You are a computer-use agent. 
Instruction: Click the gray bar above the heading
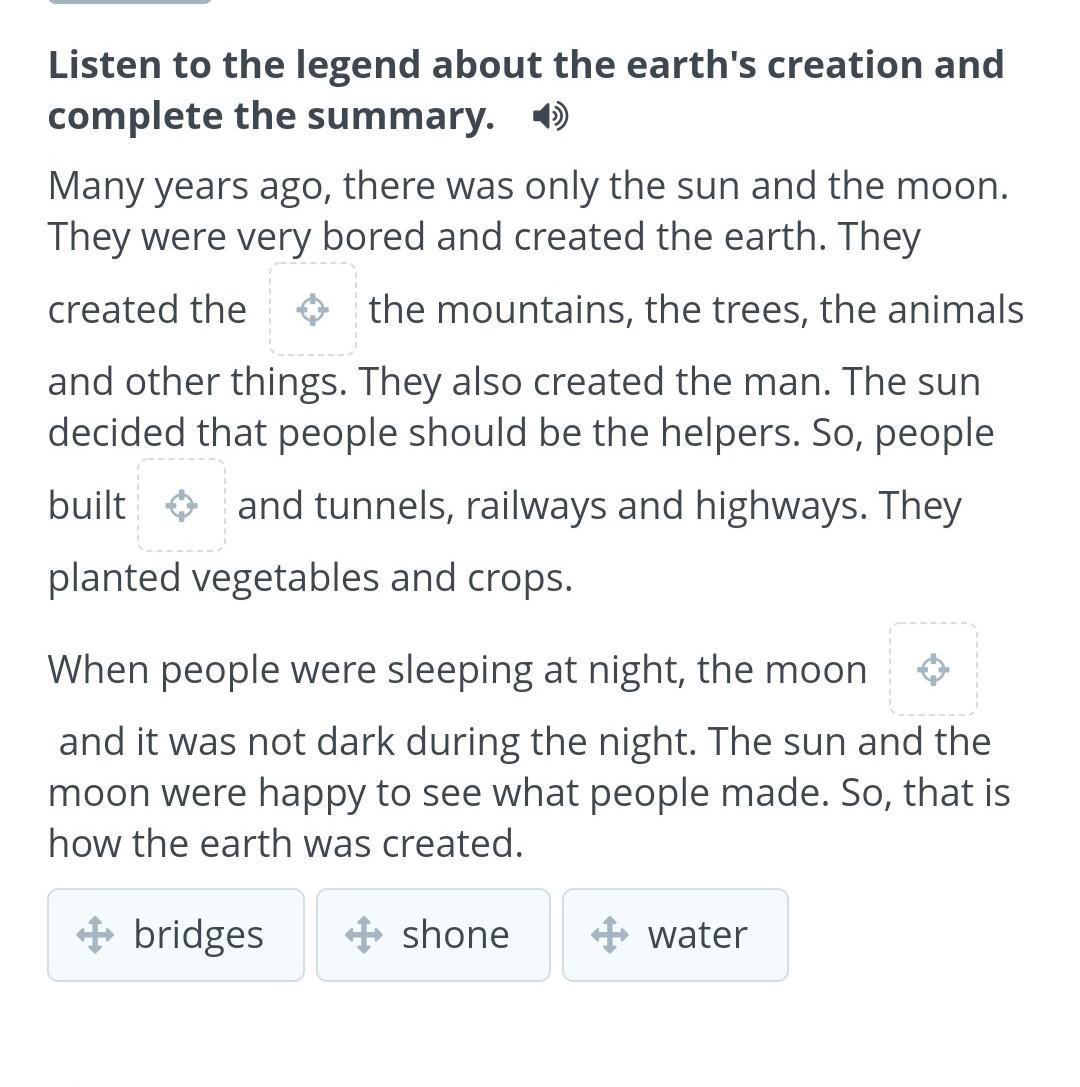(130, 1)
